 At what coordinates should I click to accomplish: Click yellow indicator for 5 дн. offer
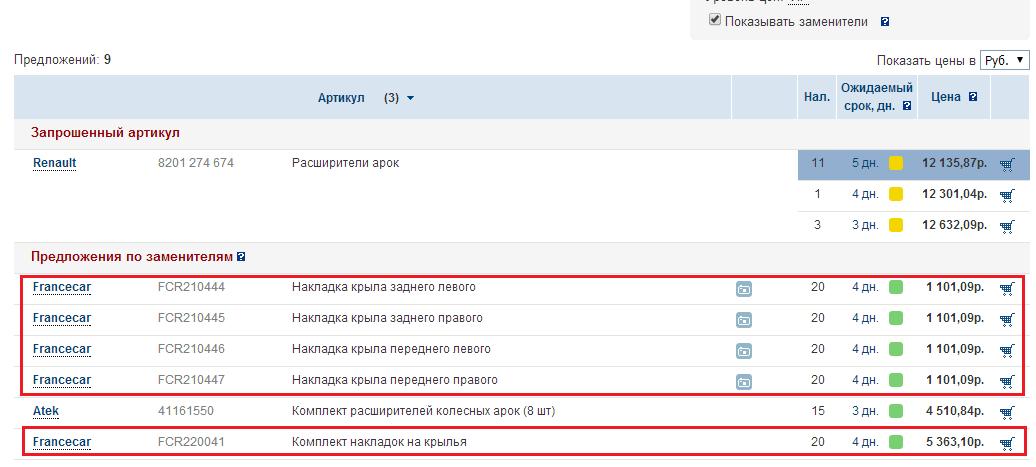pyautogui.click(x=896, y=163)
